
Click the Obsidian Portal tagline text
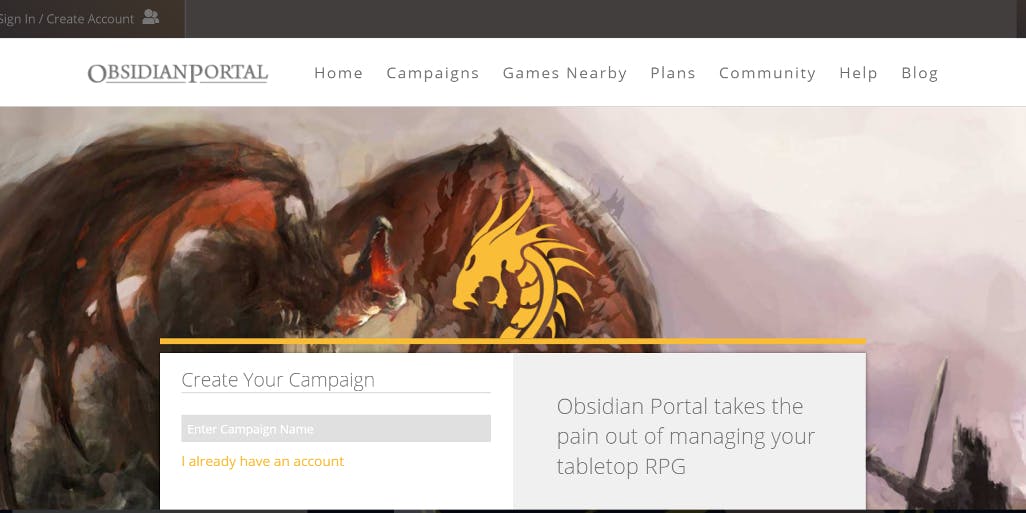coord(686,436)
